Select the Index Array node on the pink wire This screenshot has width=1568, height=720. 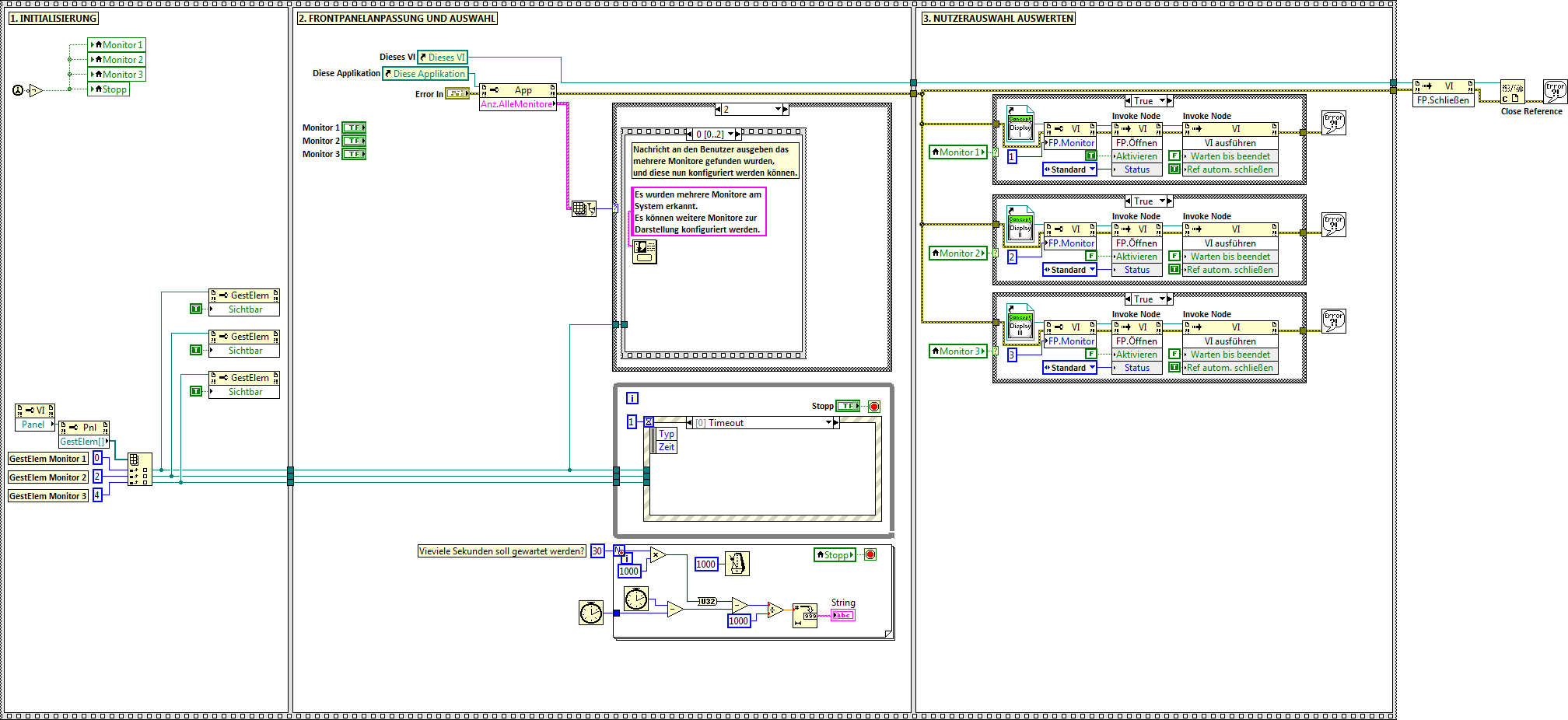pyautogui.click(x=583, y=208)
